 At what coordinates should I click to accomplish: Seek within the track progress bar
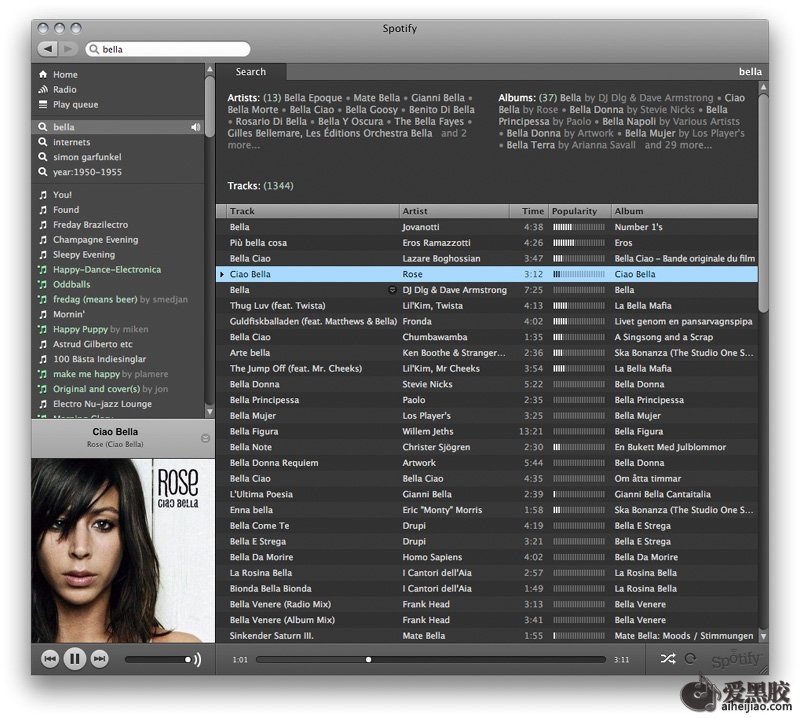pos(431,659)
